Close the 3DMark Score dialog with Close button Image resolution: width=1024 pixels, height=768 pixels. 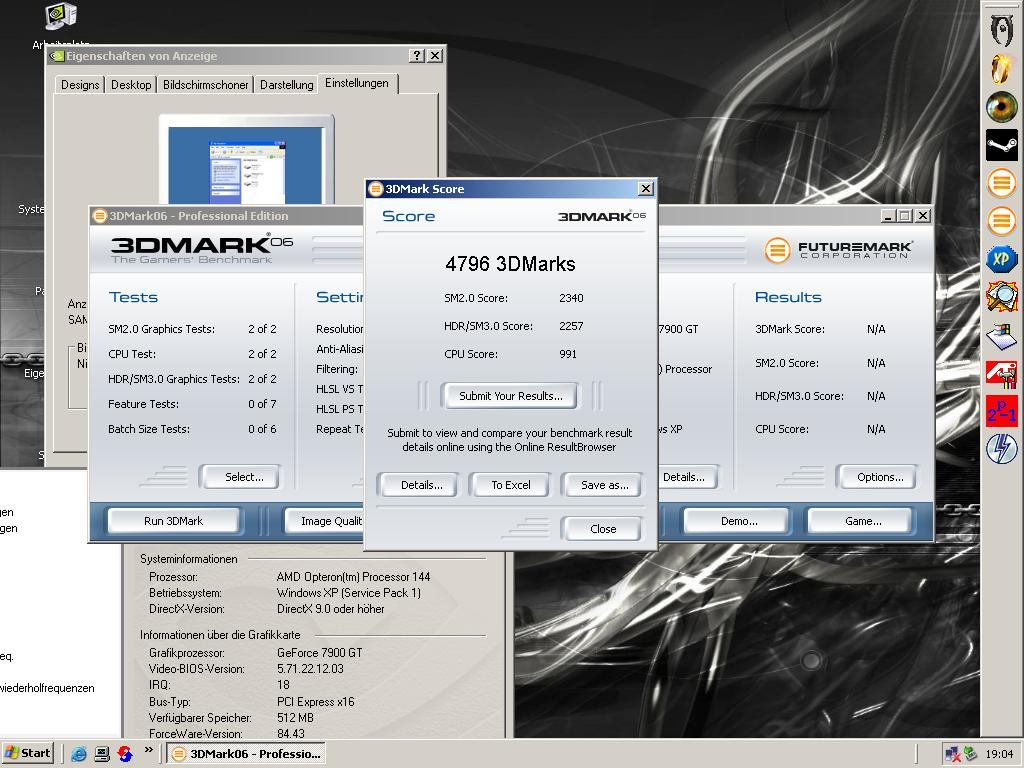(x=602, y=529)
